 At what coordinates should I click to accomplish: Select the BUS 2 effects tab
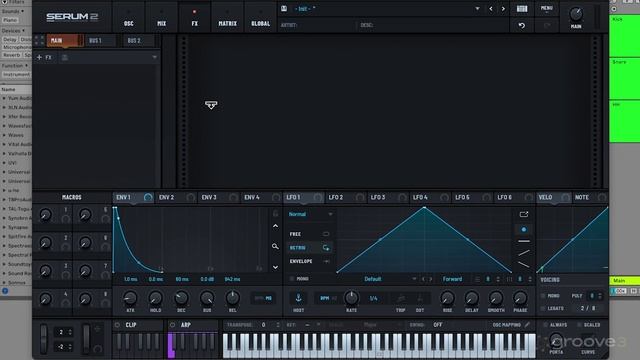coord(139,40)
